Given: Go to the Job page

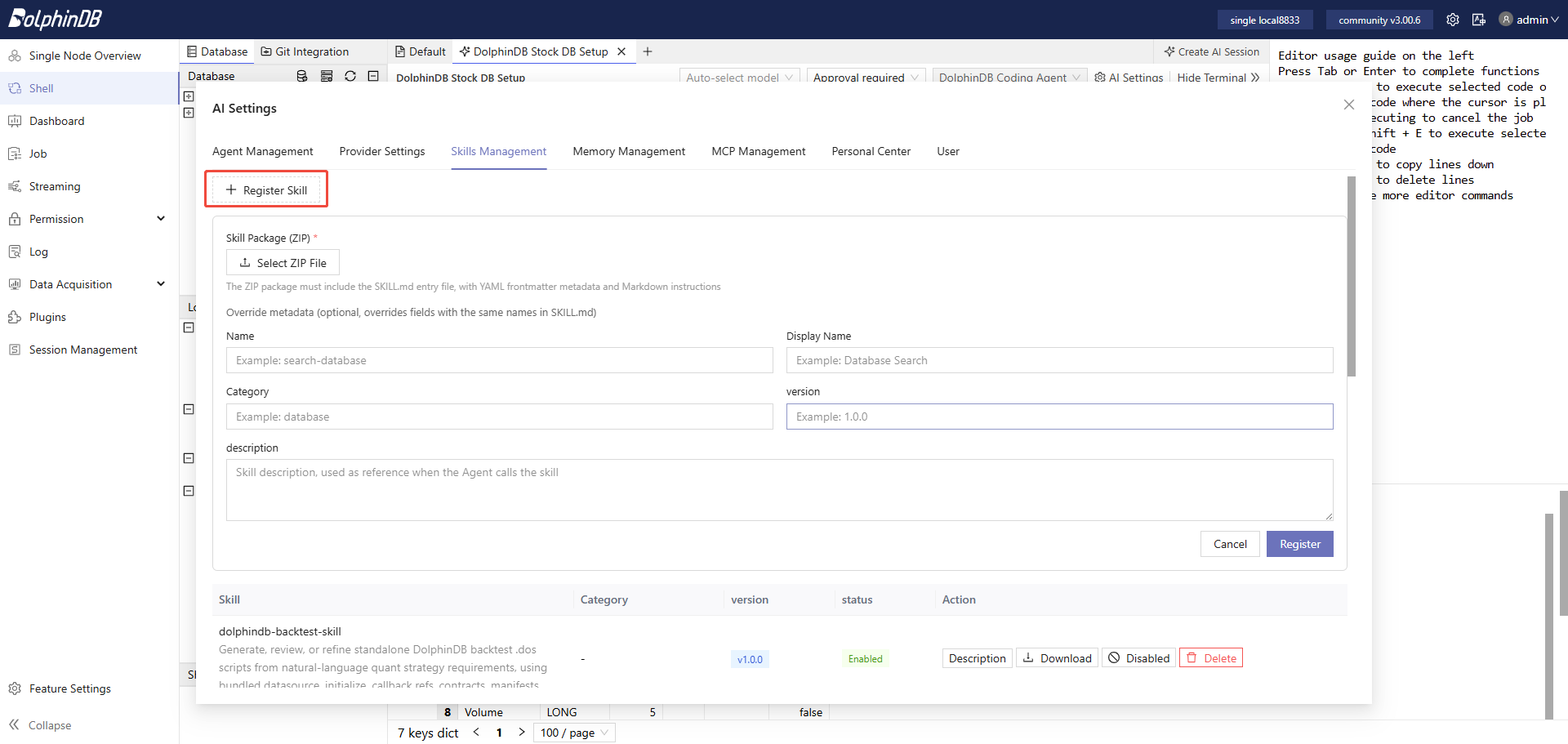Looking at the screenshot, I should tap(38, 154).
